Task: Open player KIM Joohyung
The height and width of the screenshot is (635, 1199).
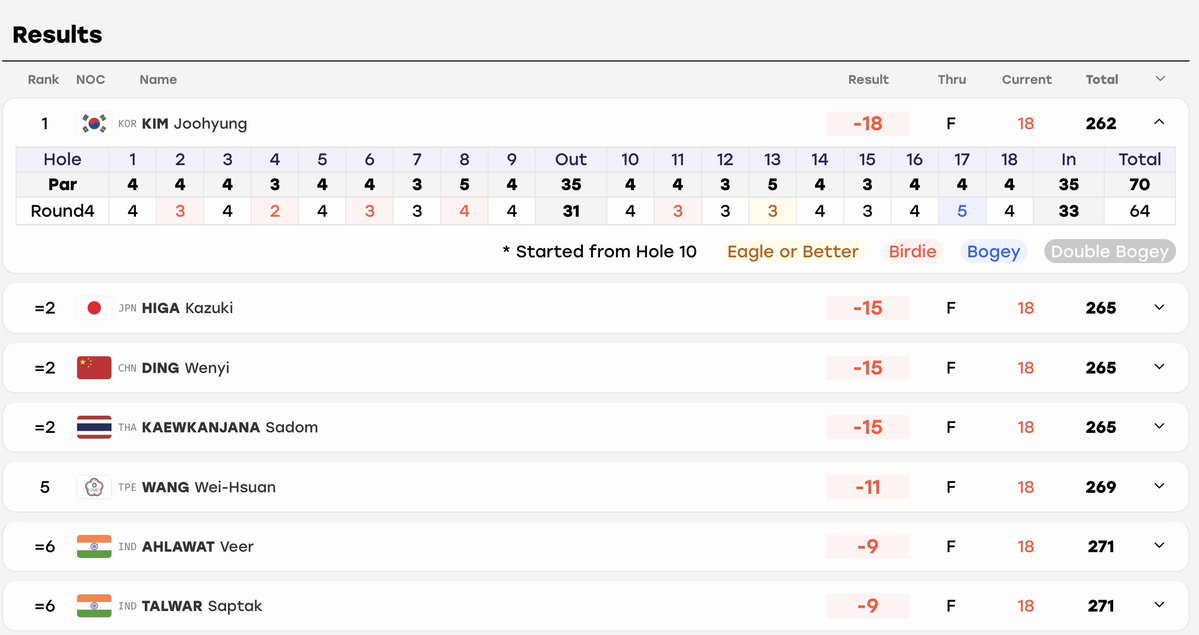Action: tap(194, 123)
